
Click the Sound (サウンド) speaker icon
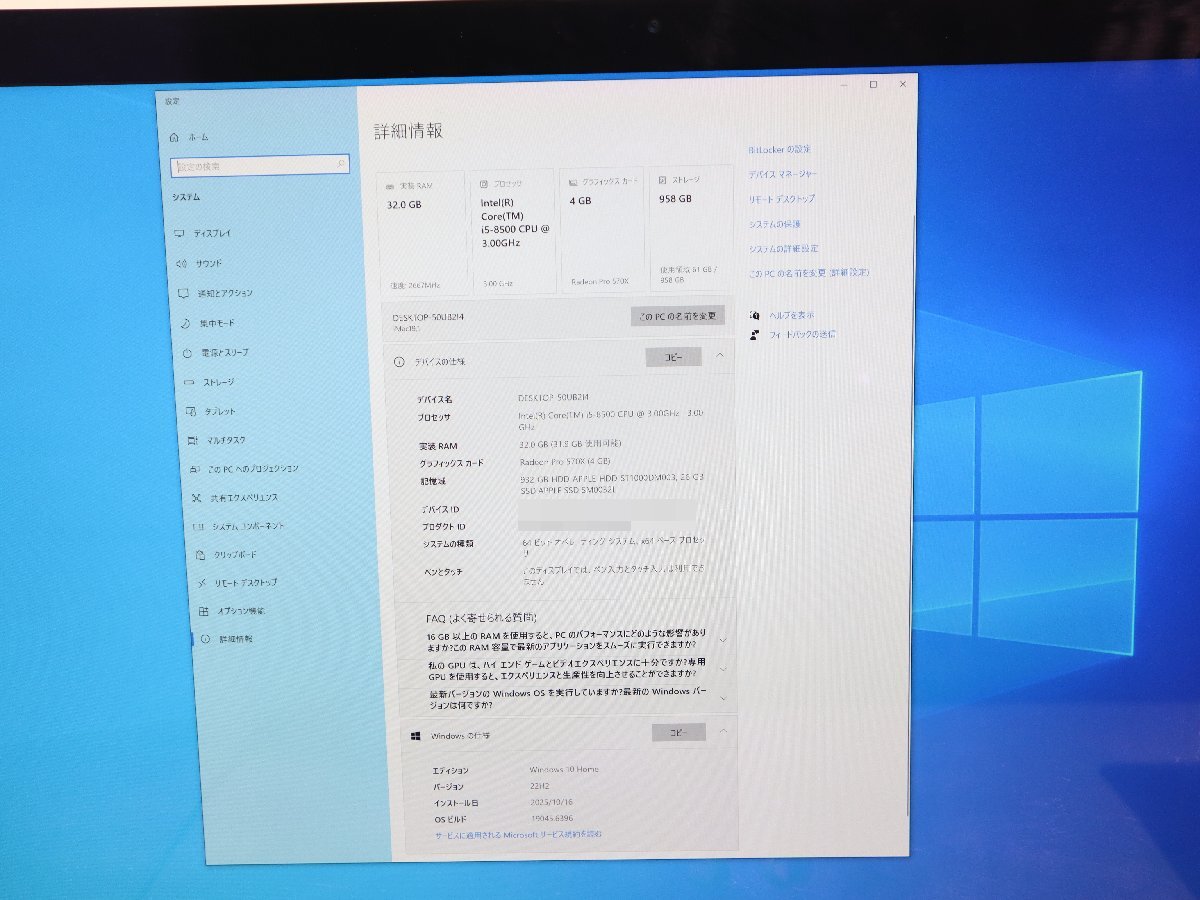(181, 263)
